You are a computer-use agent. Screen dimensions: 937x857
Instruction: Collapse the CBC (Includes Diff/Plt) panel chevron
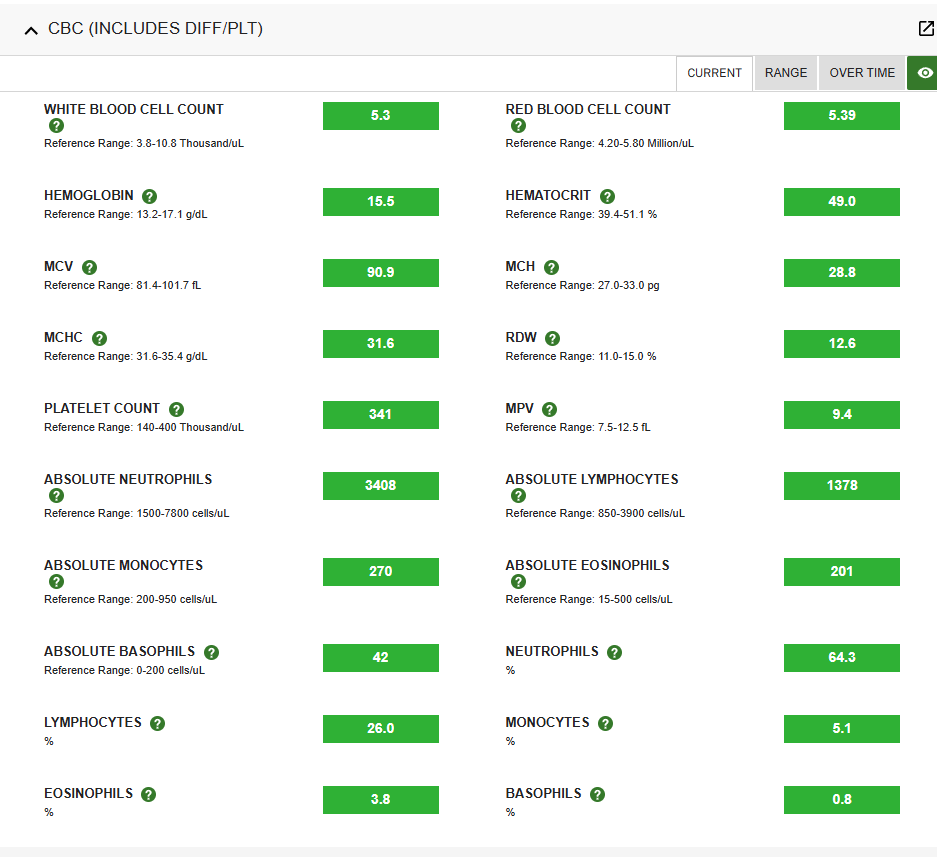[31, 30]
